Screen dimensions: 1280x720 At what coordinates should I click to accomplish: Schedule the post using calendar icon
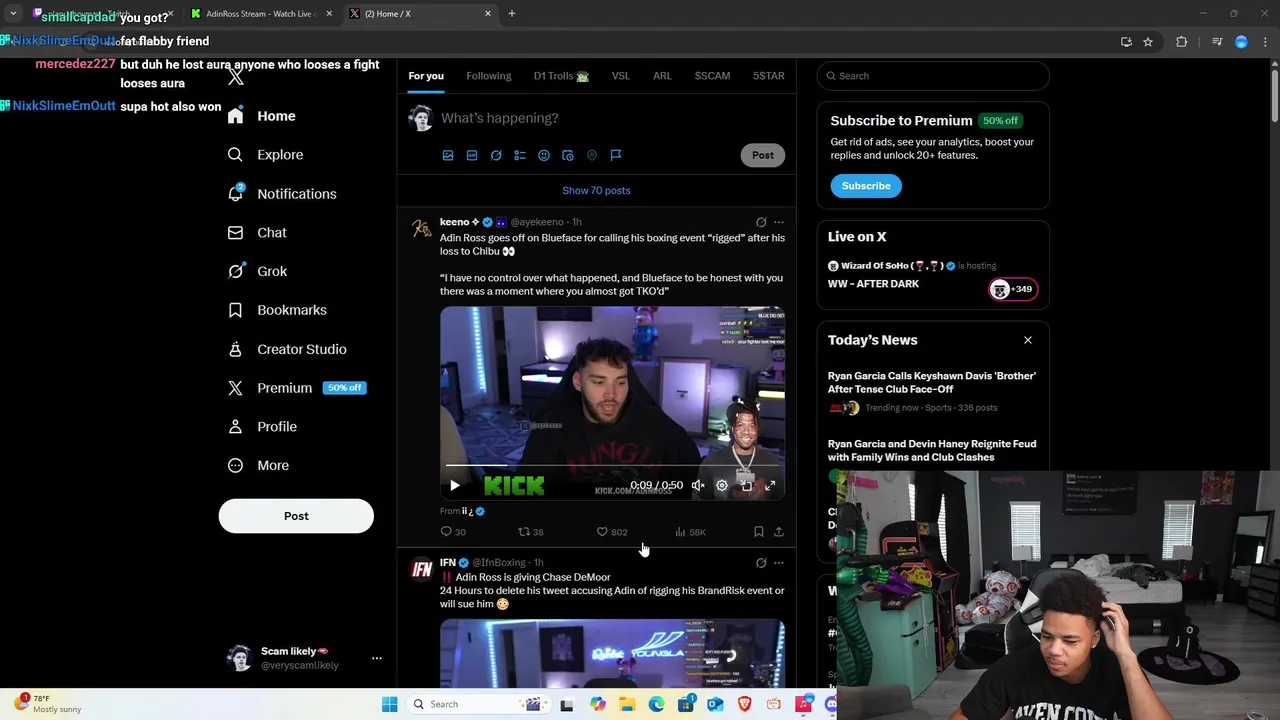click(x=568, y=155)
